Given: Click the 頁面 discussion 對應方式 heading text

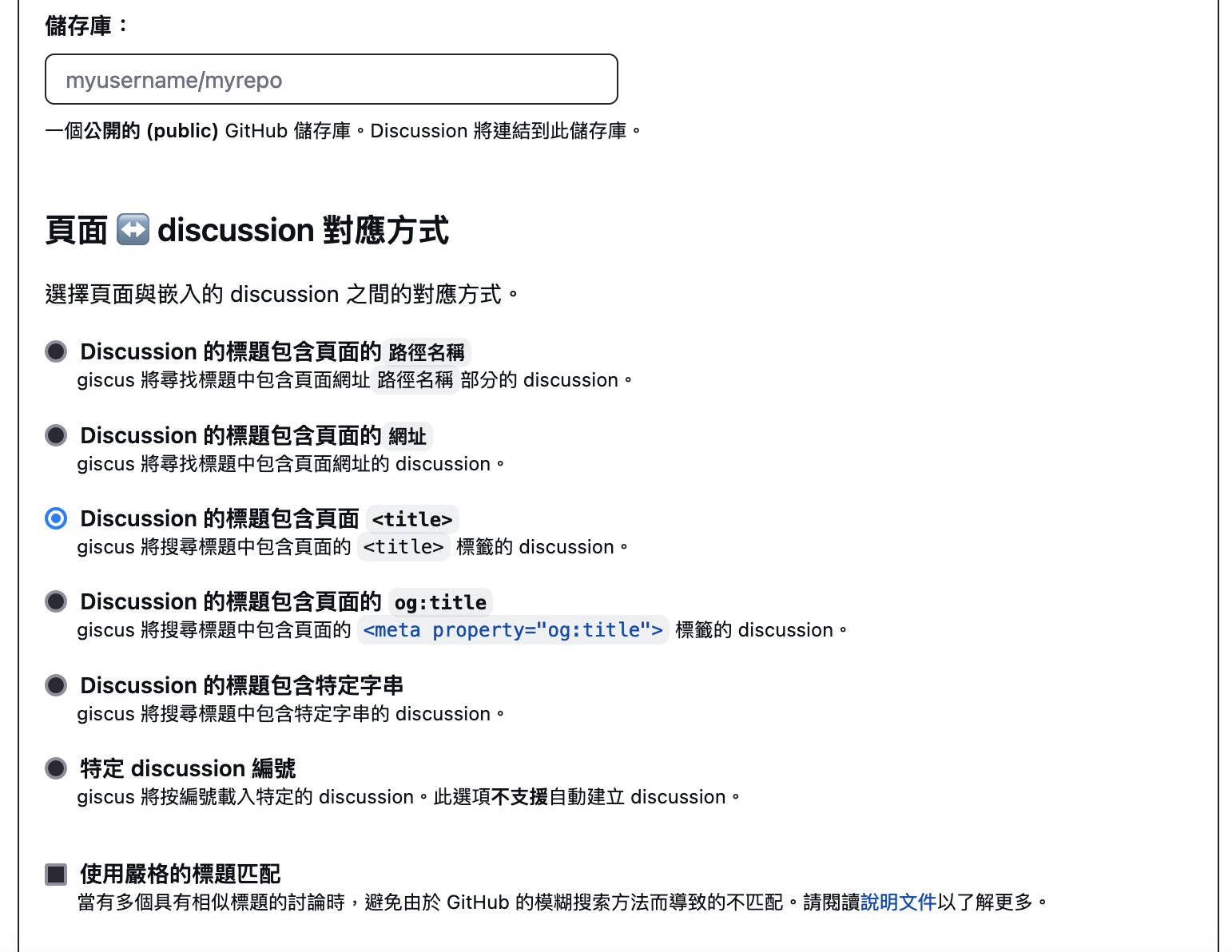Looking at the screenshot, I should (x=247, y=230).
